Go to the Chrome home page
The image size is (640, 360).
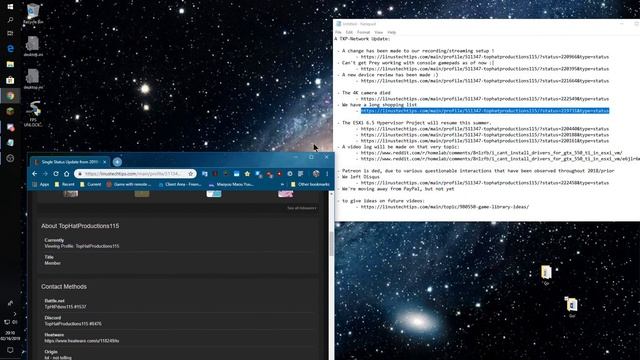(67, 174)
